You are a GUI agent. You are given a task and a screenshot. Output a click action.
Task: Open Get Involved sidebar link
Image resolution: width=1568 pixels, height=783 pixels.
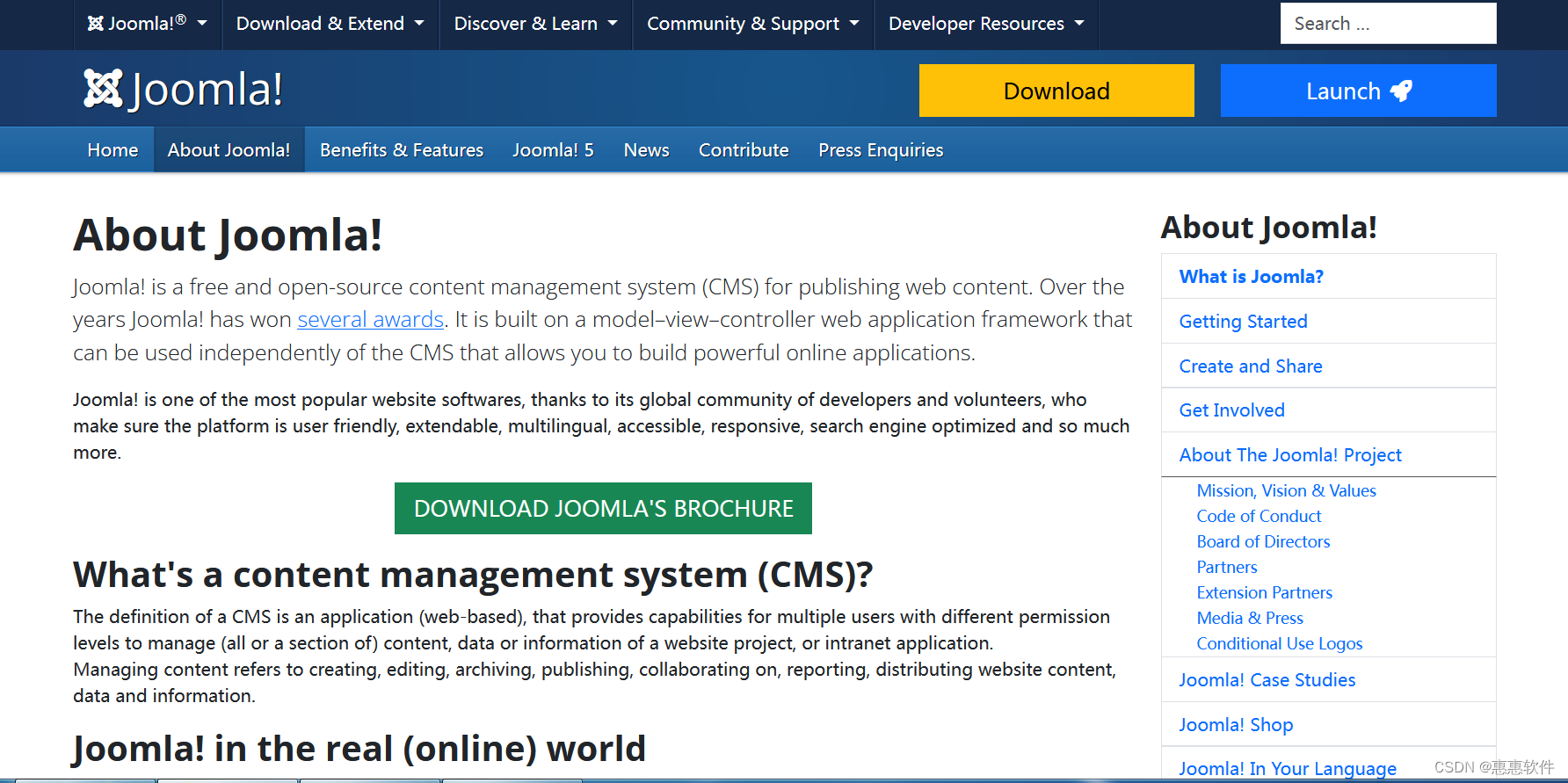click(1328, 410)
